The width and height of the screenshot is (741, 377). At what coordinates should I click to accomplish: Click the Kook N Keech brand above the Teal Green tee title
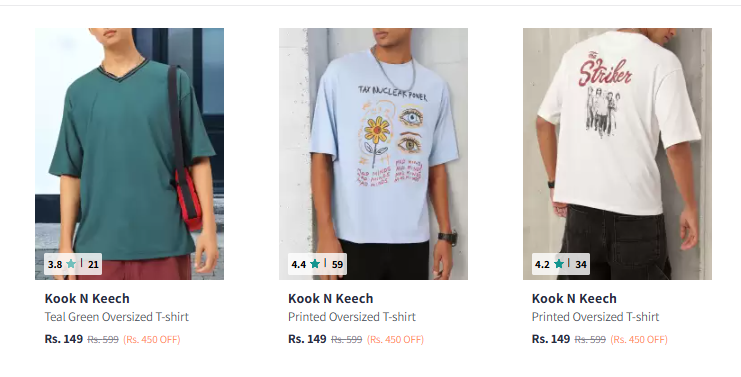87,299
